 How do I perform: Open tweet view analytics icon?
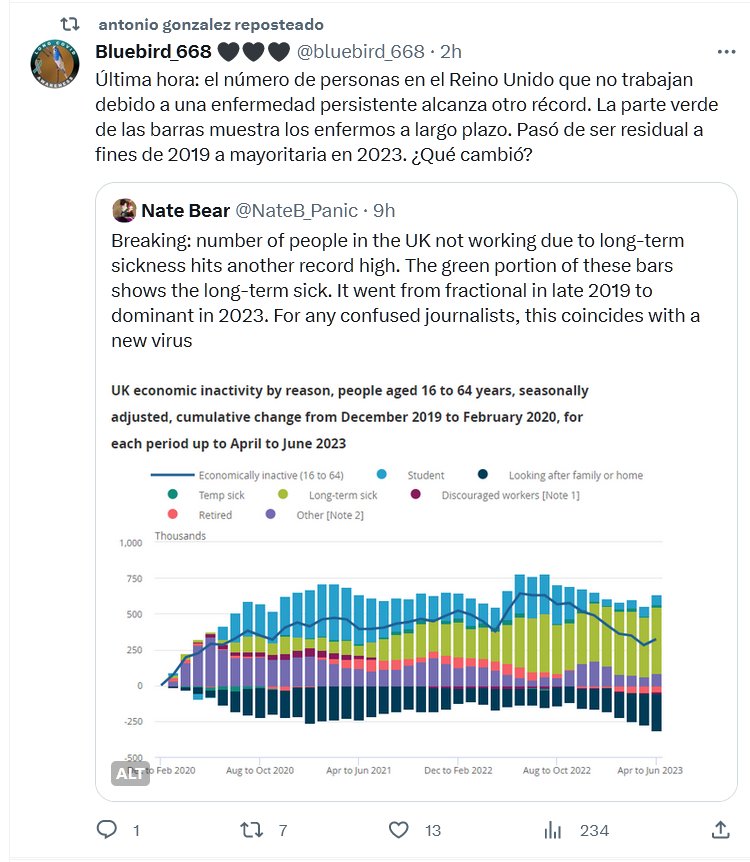(551, 830)
